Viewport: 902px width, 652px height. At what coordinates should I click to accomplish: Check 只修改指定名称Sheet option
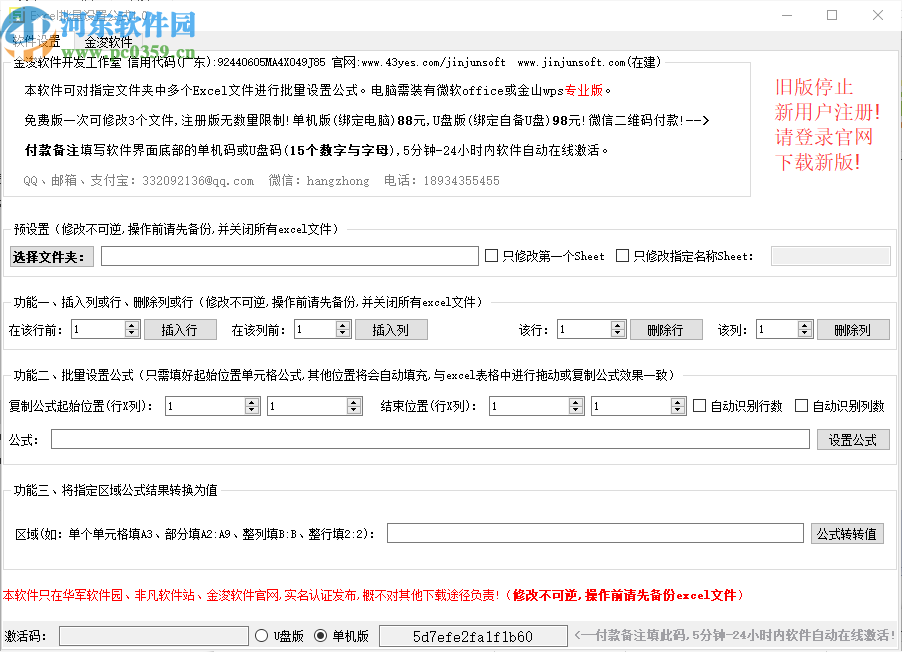click(x=620, y=255)
